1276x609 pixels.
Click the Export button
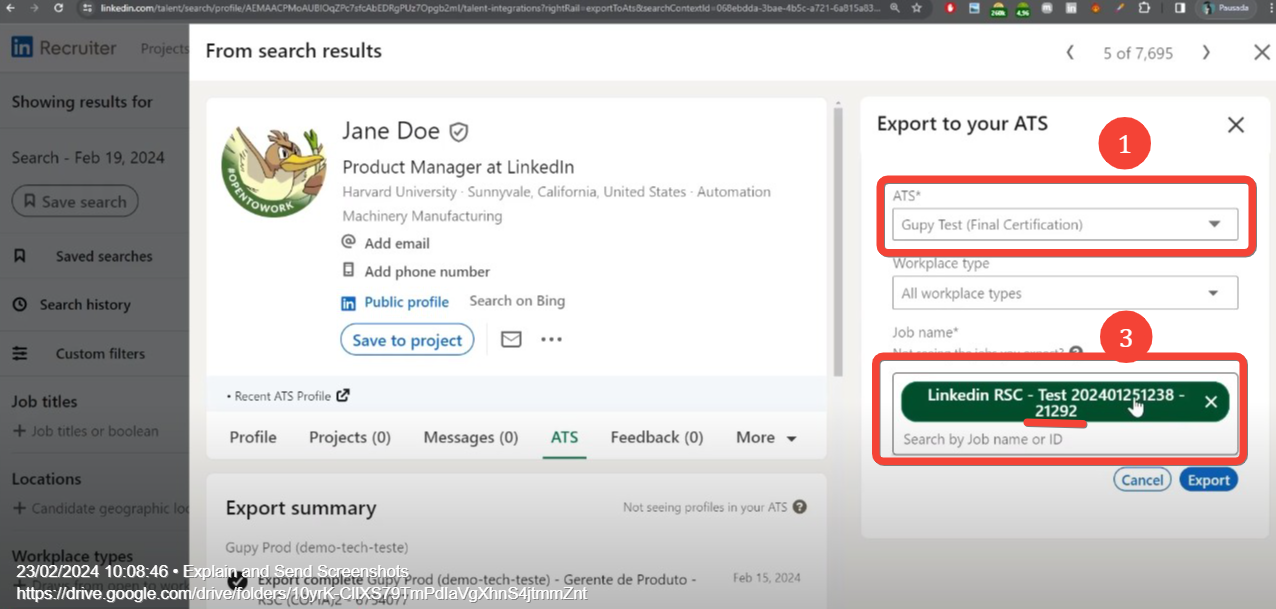[x=1208, y=480]
